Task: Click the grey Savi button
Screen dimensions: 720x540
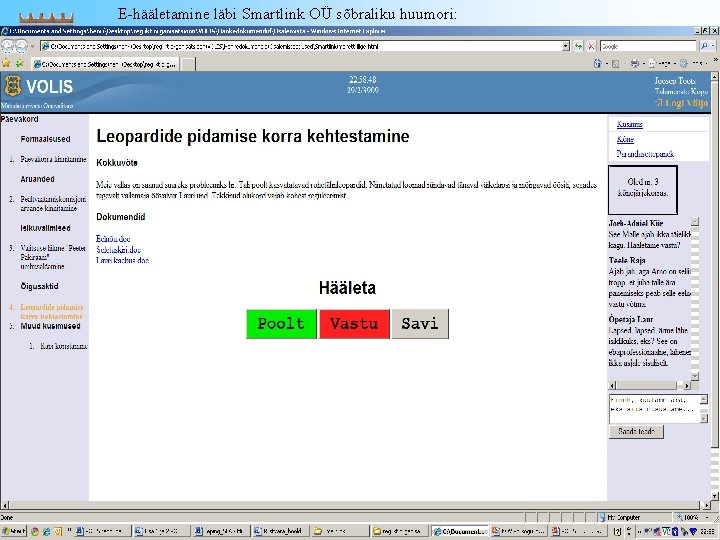Action: pyautogui.click(x=420, y=324)
